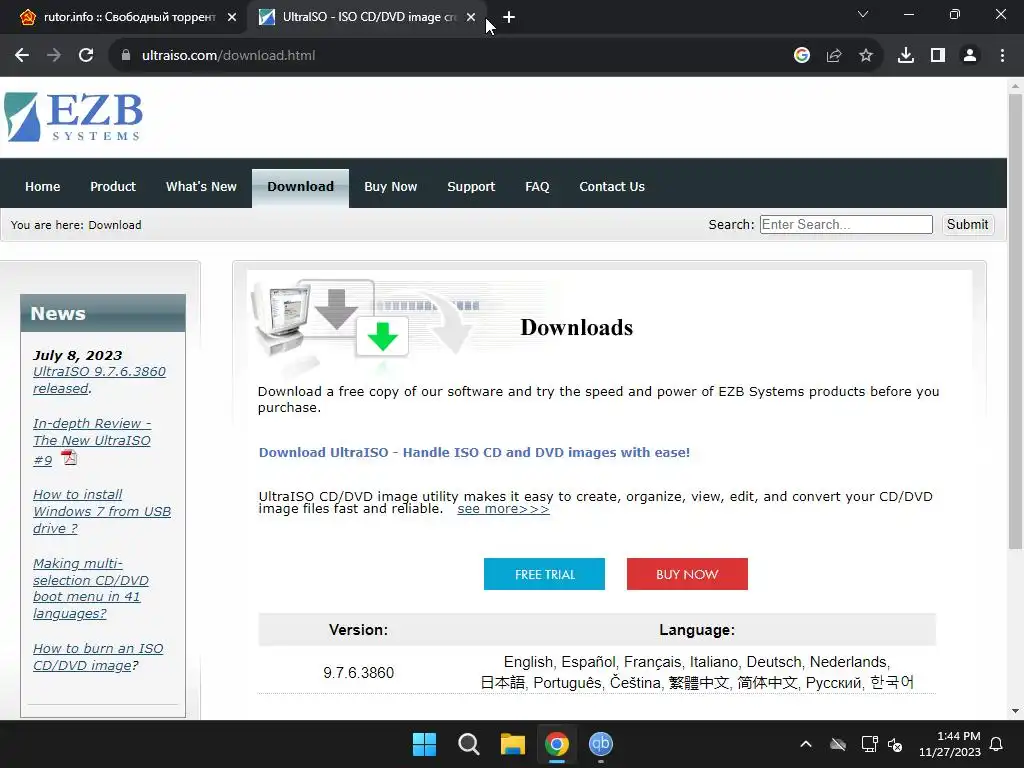Screen dimensions: 1024x768
Task: Click the OneDrive cloud tray icon
Action: 838,744
